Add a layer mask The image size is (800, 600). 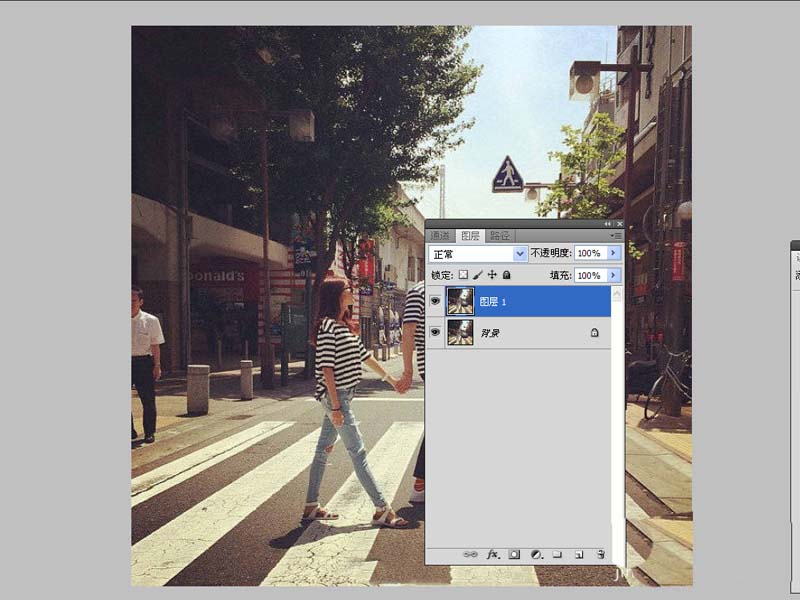pos(514,555)
